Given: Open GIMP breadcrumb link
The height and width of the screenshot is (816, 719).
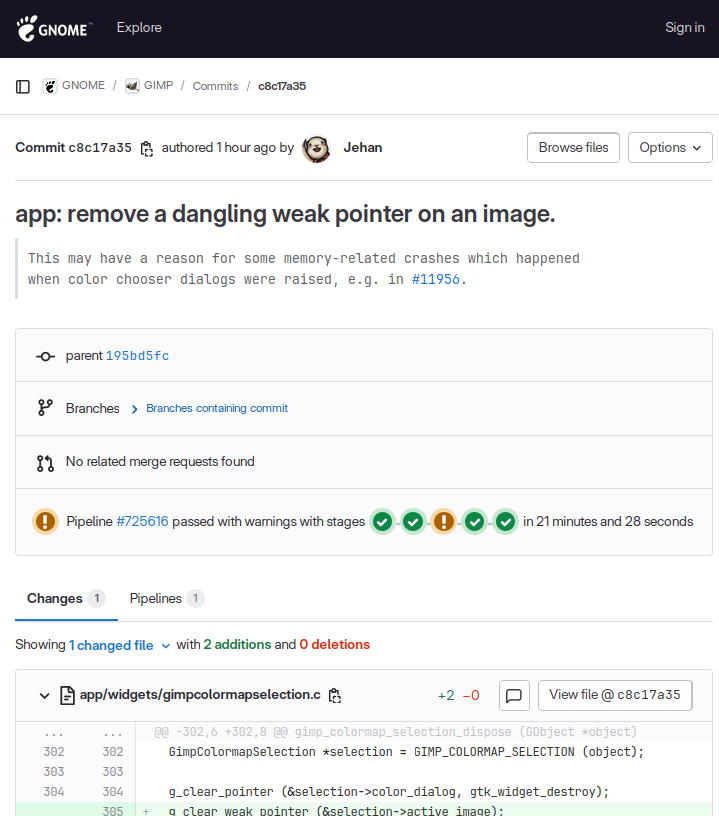Looking at the screenshot, I should [x=159, y=85].
